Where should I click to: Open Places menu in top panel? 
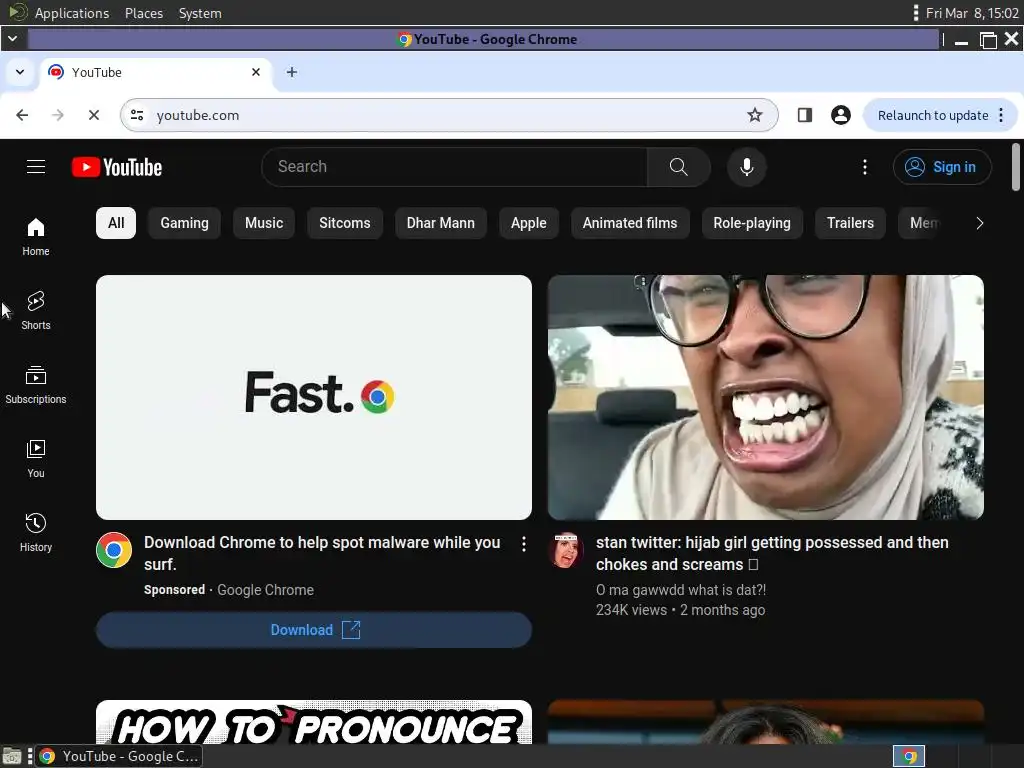tap(144, 13)
